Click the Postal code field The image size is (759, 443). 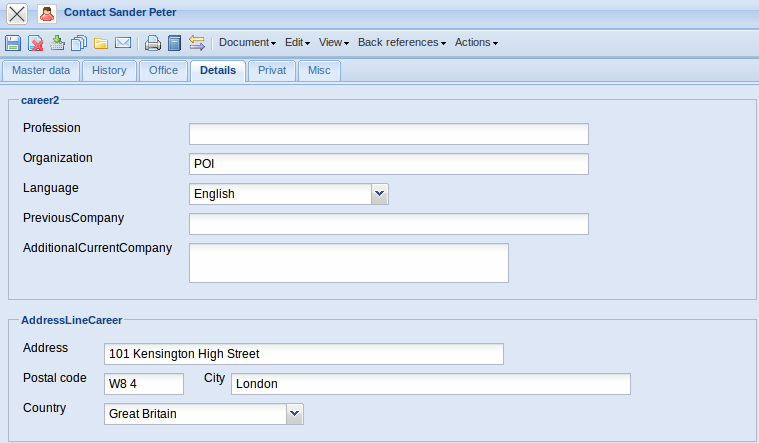click(x=144, y=384)
